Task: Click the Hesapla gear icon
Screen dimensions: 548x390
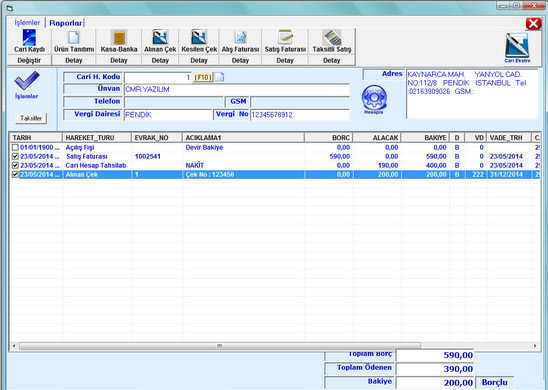Action: pyautogui.click(x=374, y=98)
